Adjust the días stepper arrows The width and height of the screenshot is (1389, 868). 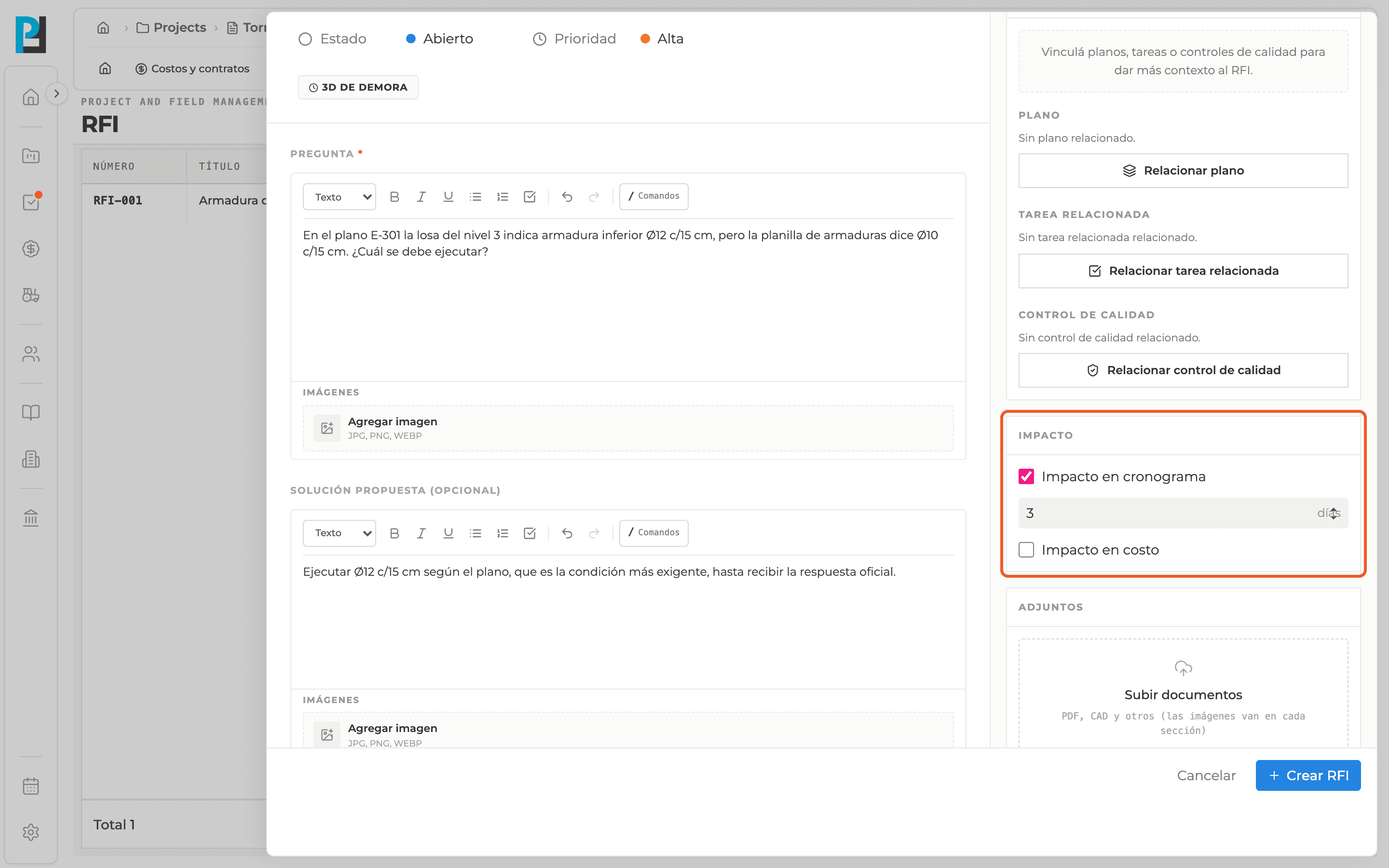1334,513
